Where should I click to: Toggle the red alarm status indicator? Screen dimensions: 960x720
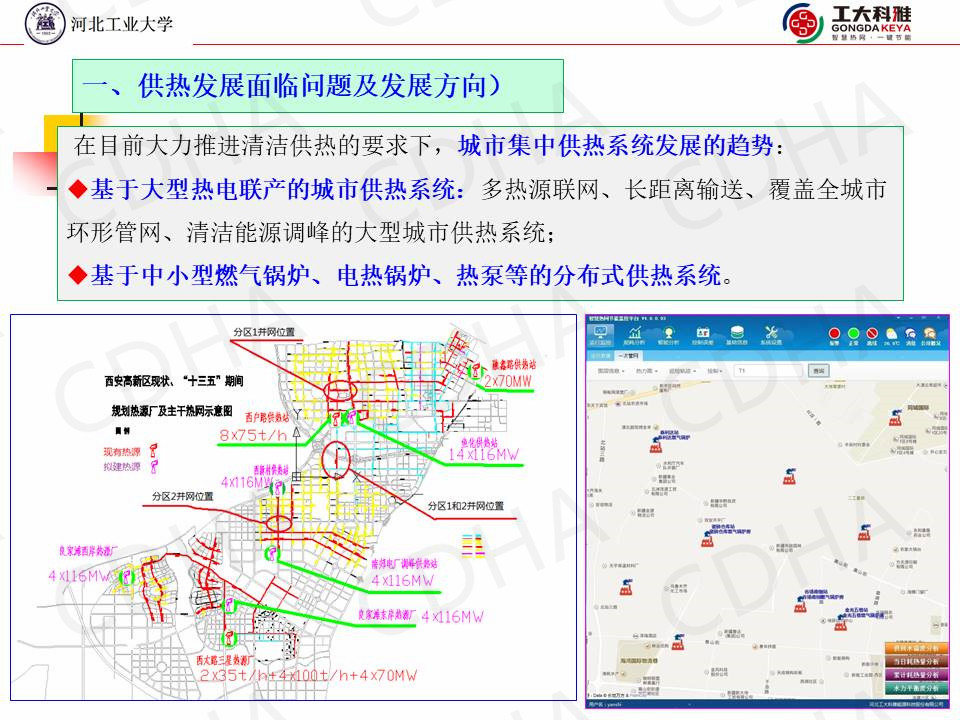pos(834,335)
